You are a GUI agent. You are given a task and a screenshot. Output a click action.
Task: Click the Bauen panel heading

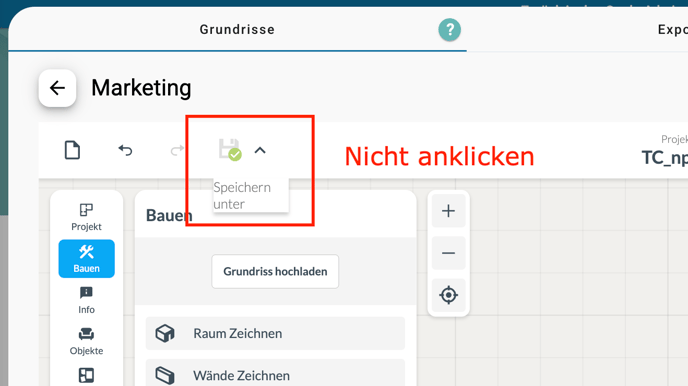pos(169,215)
